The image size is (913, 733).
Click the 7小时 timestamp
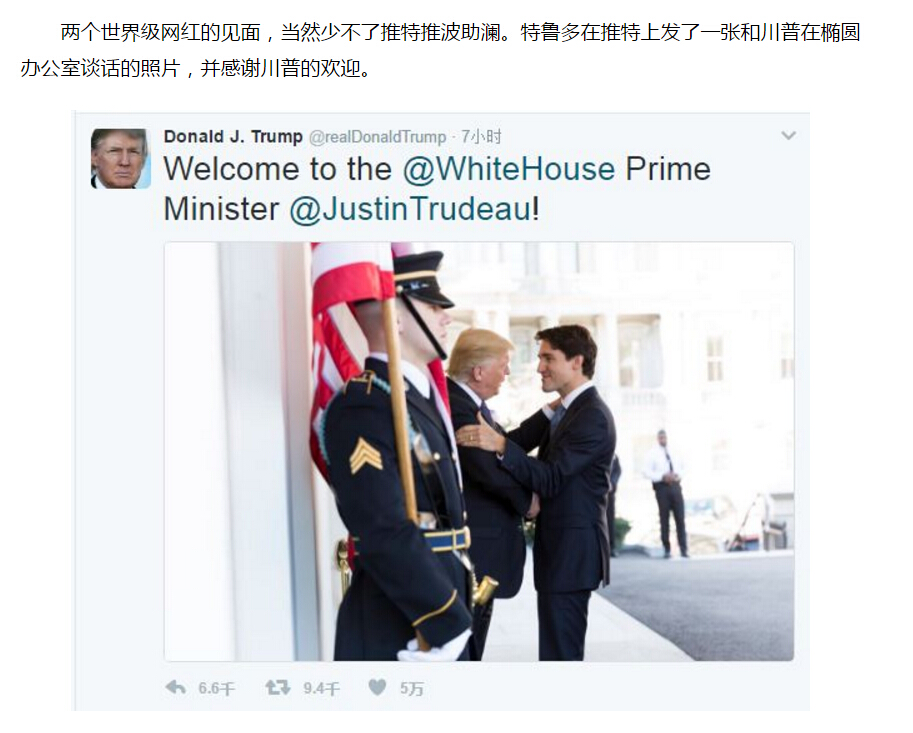coord(481,137)
